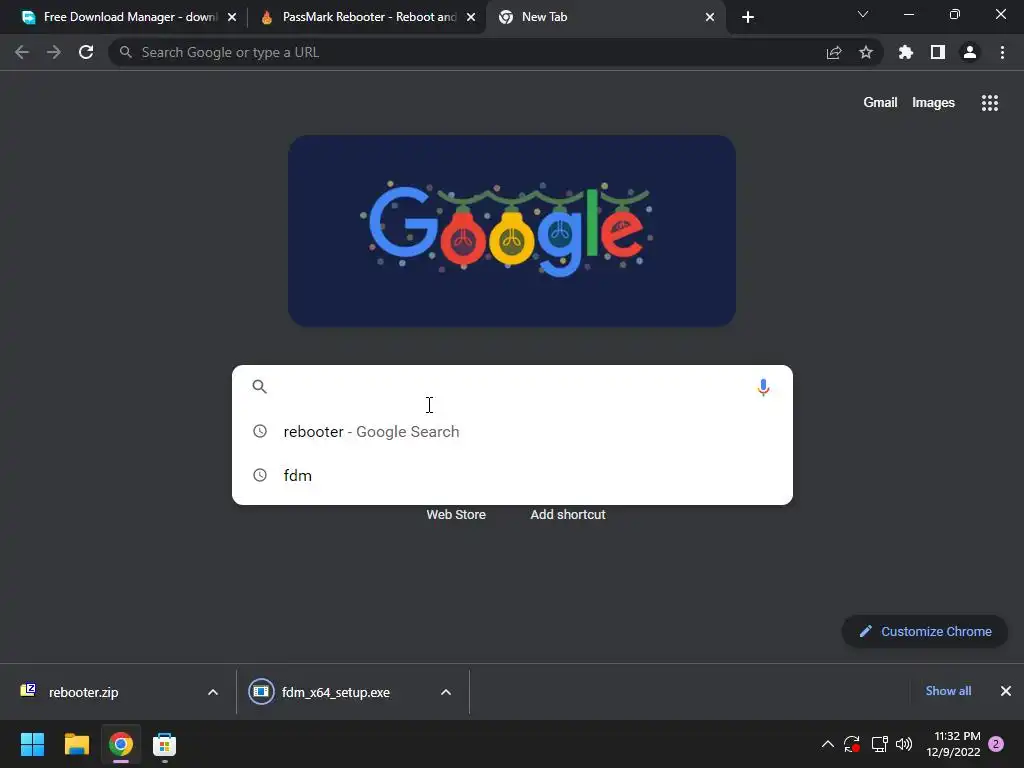1024x768 pixels.
Task: Select the fdm search suggestion
Action: (x=512, y=475)
